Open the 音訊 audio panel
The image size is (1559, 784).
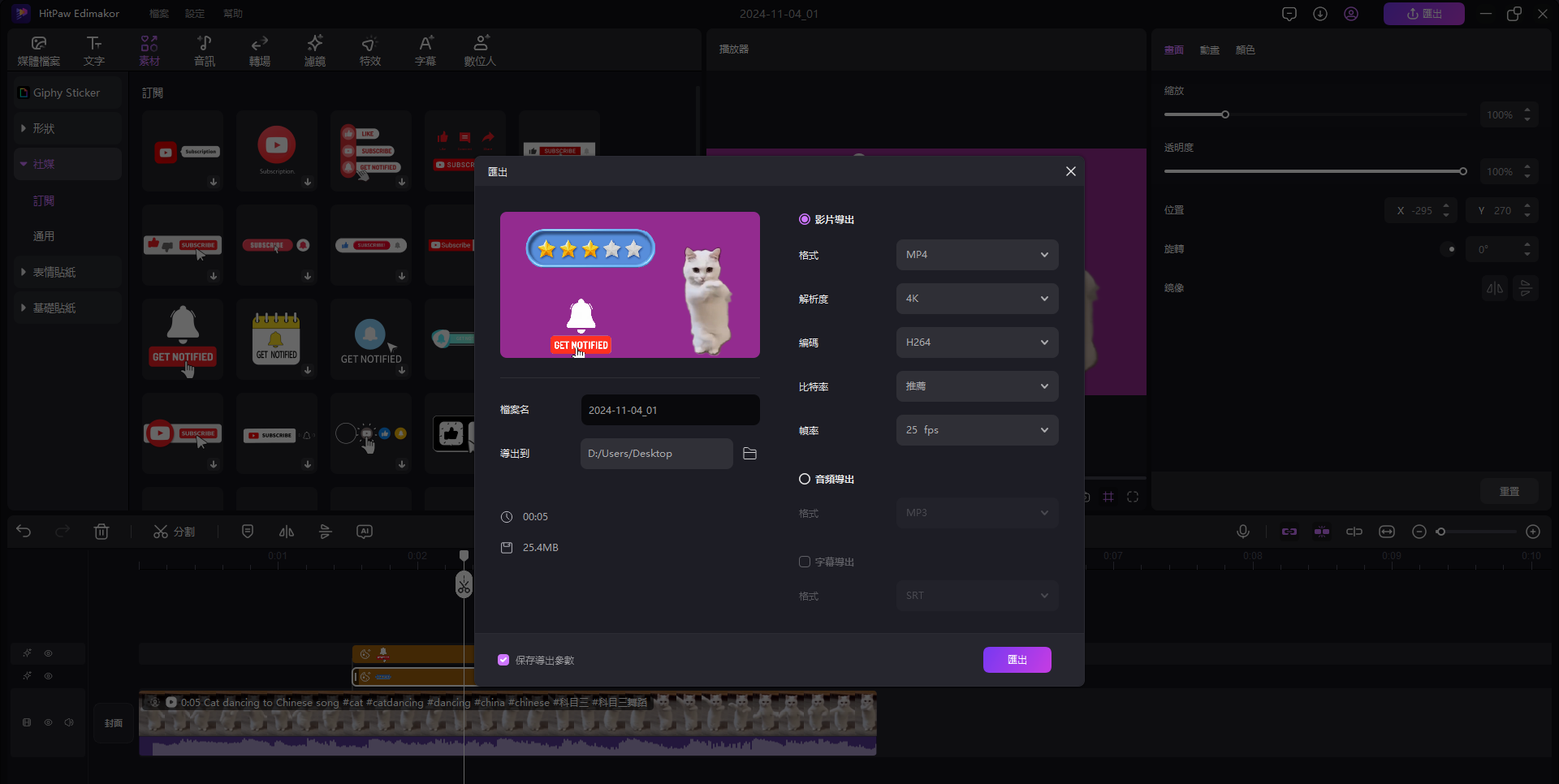(x=205, y=50)
